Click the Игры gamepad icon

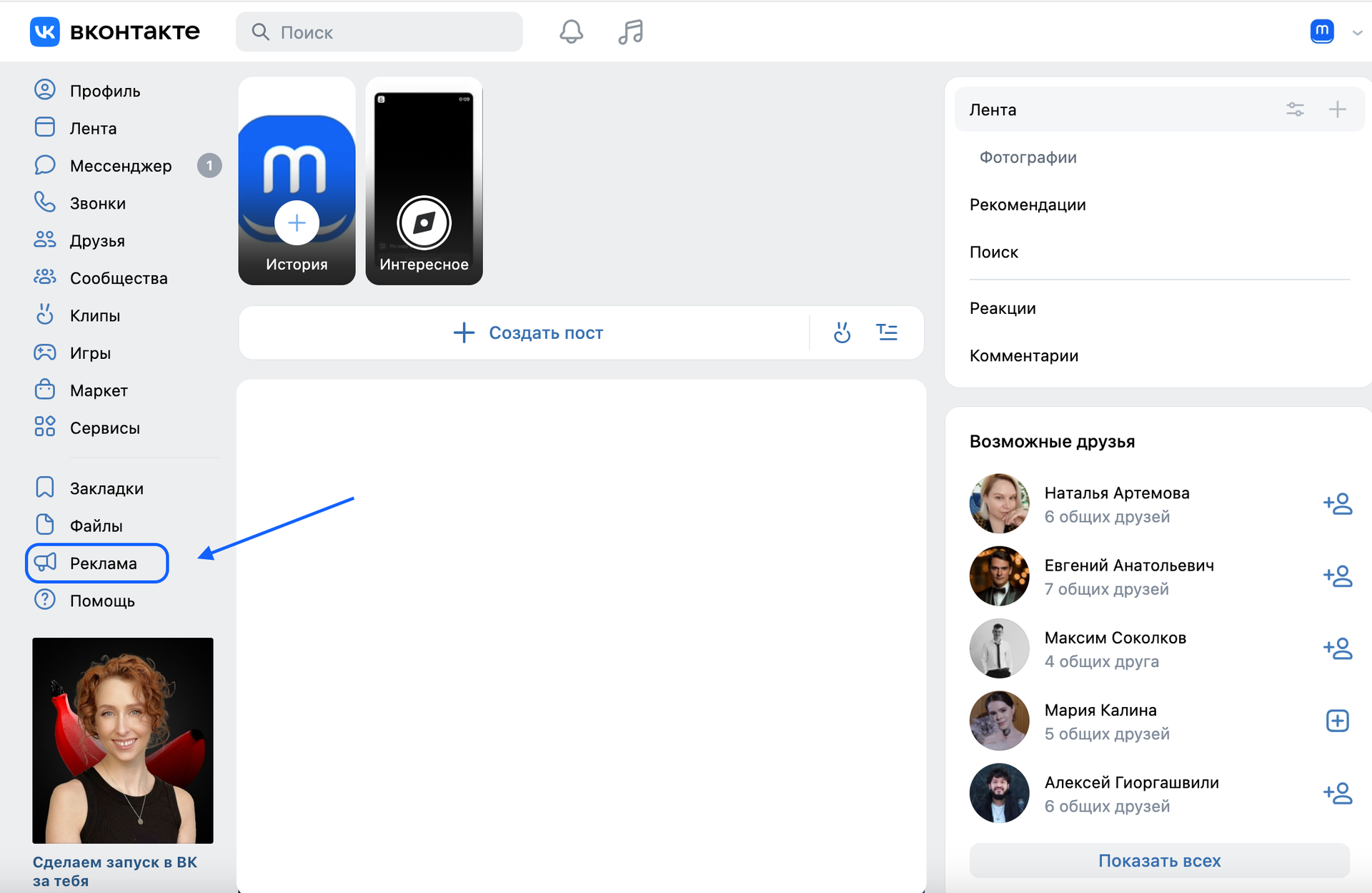pos(45,352)
